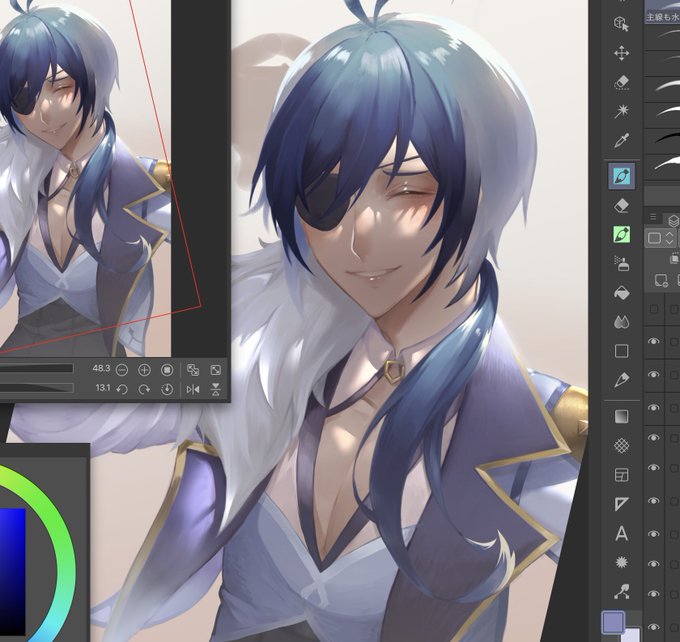Click the new layer icon with plus
Screen dimensions: 680x642
pyautogui.click(x=661, y=280)
